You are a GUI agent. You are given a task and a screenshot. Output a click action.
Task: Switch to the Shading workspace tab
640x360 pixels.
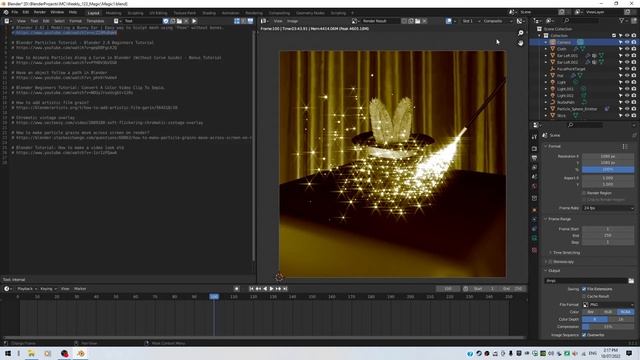[x=209, y=13]
